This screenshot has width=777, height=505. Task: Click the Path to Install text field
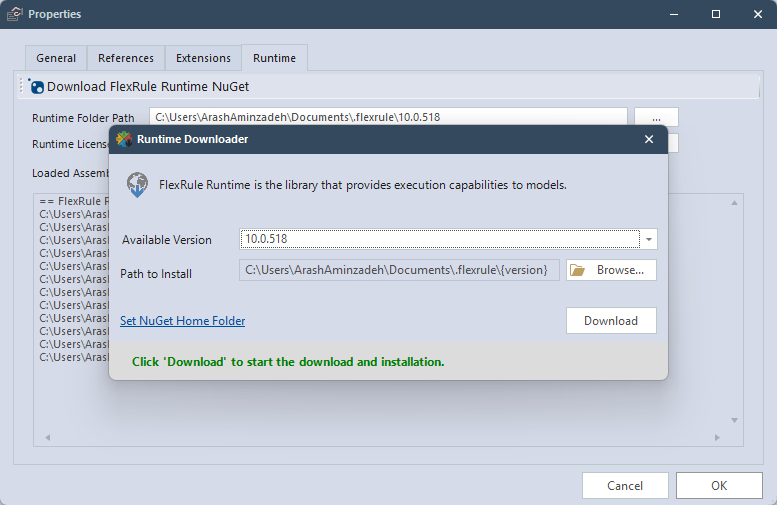click(399, 270)
